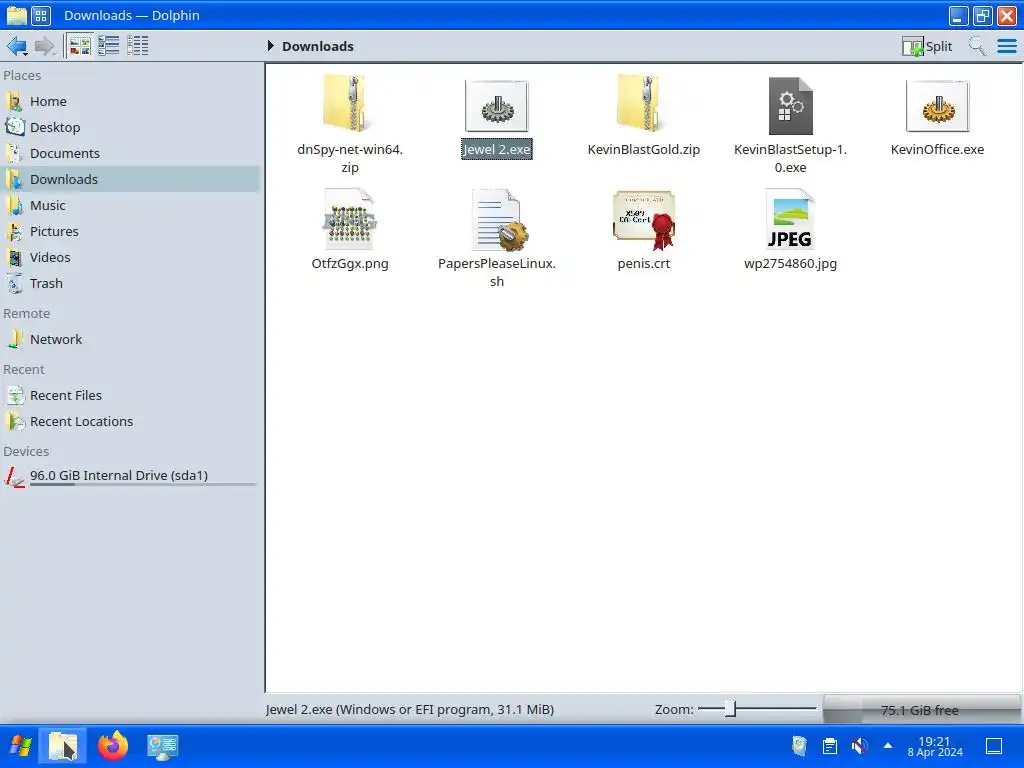Launch Firefox from the taskbar
The width and height of the screenshot is (1024, 768).
[x=113, y=746]
